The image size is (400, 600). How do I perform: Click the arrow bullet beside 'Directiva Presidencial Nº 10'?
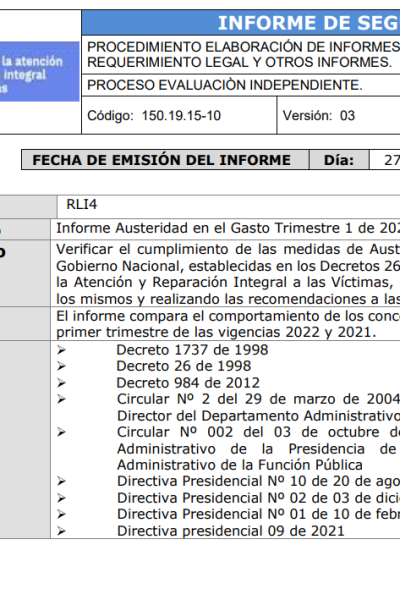pyautogui.click(x=61, y=481)
